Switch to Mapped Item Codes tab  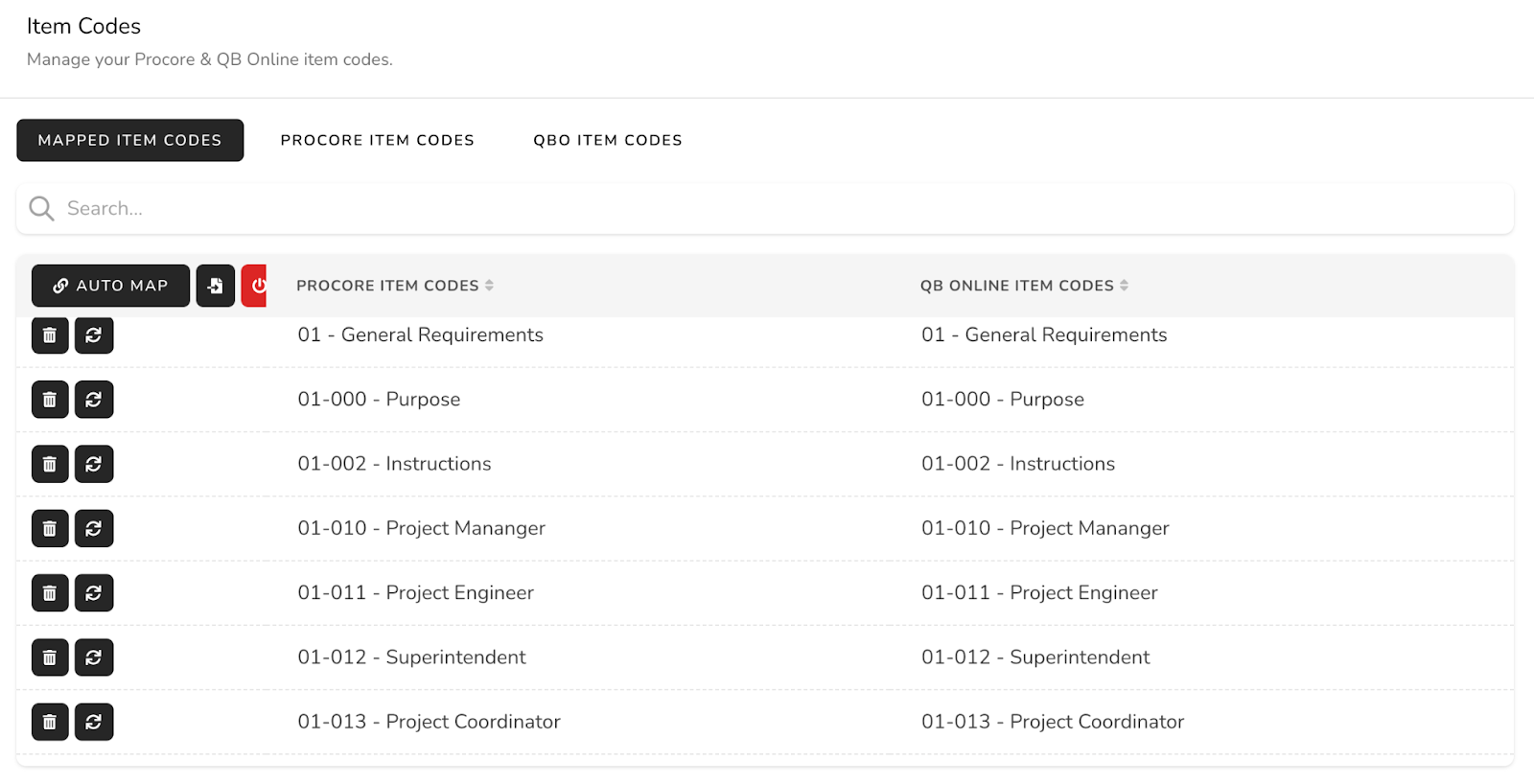coord(130,140)
